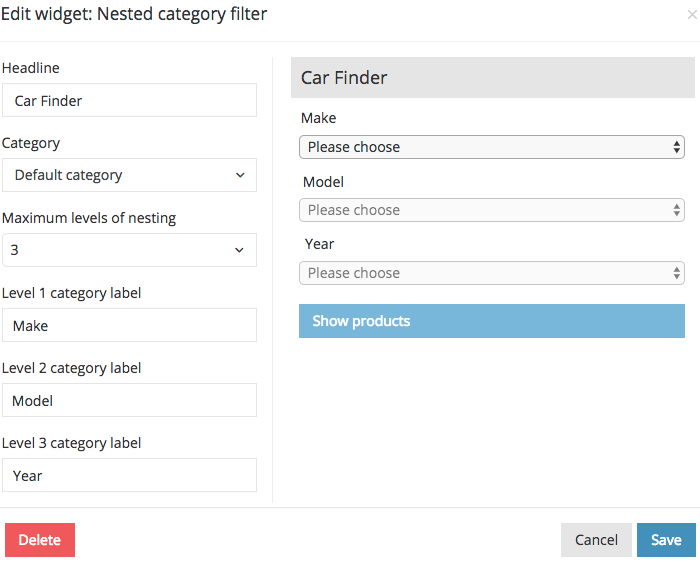Click the Headline label text

coord(31,68)
